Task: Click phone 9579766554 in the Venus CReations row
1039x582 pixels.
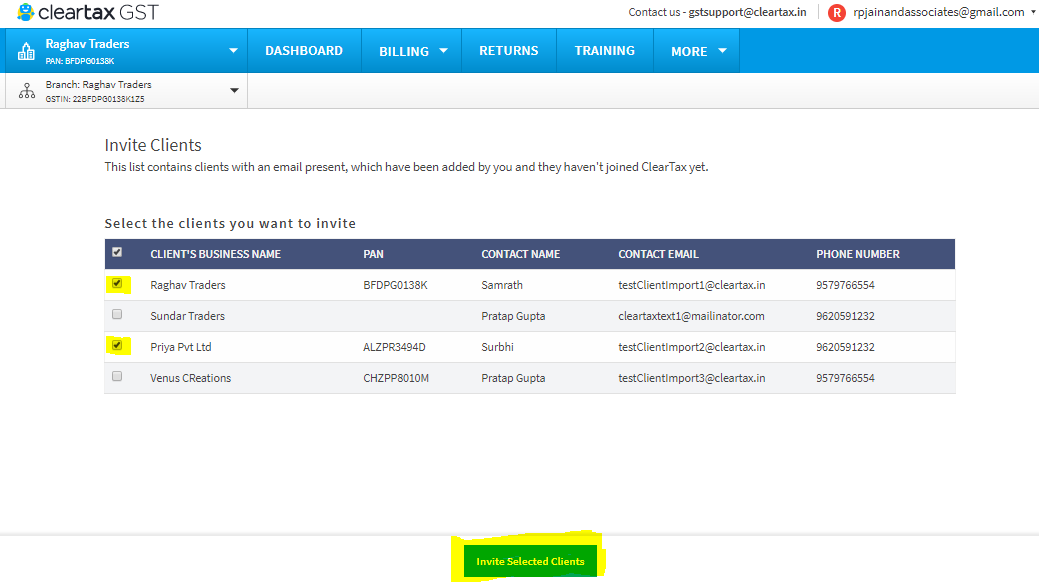Action: pyautogui.click(x=846, y=378)
